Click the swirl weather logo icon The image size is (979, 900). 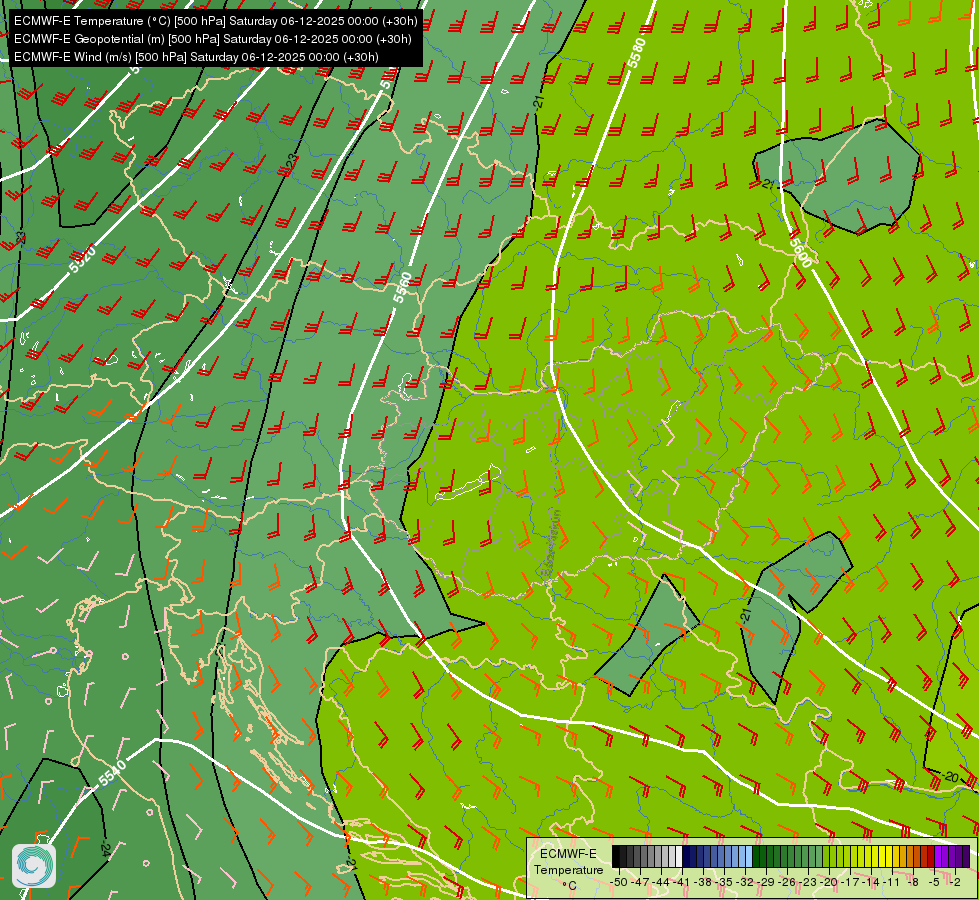point(34,866)
